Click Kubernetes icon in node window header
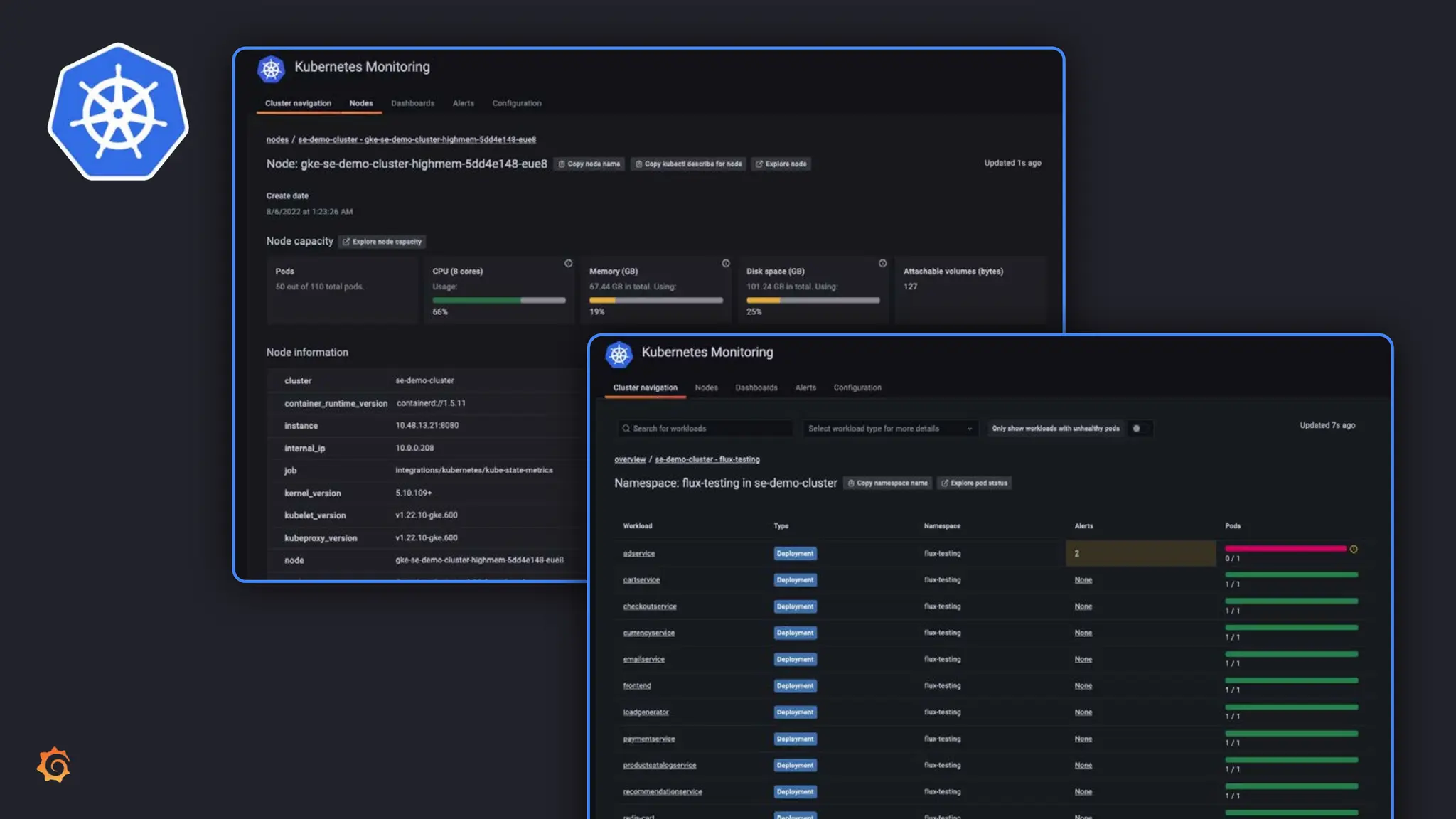The width and height of the screenshot is (1456, 819). click(271, 69)
